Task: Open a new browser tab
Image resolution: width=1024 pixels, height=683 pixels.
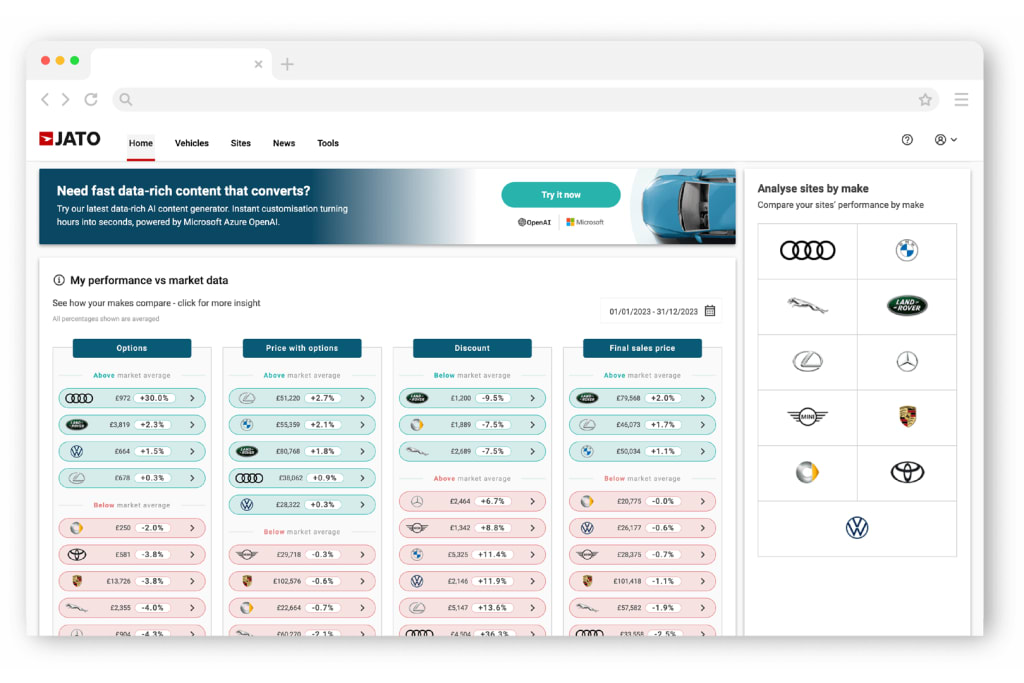Action: 287,64
